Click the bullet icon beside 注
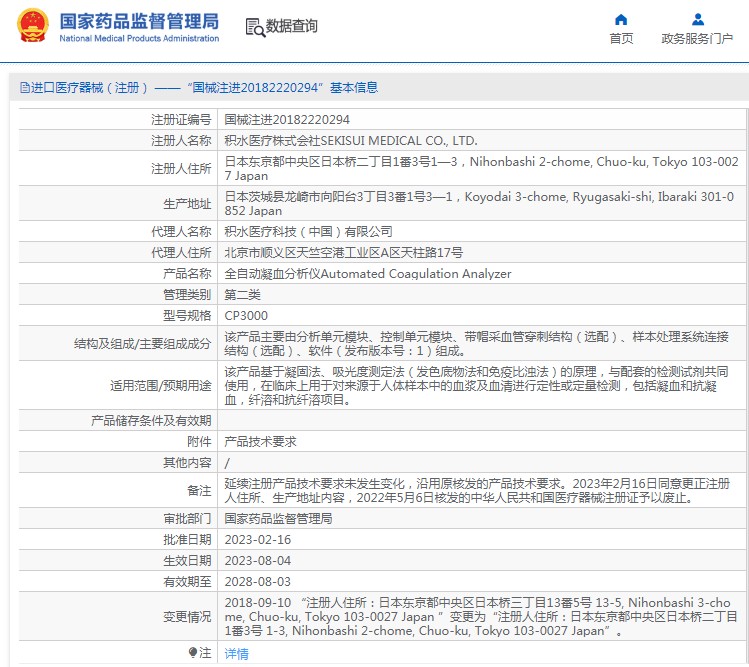This screenshot has width=749, height=667. (192, 652)
